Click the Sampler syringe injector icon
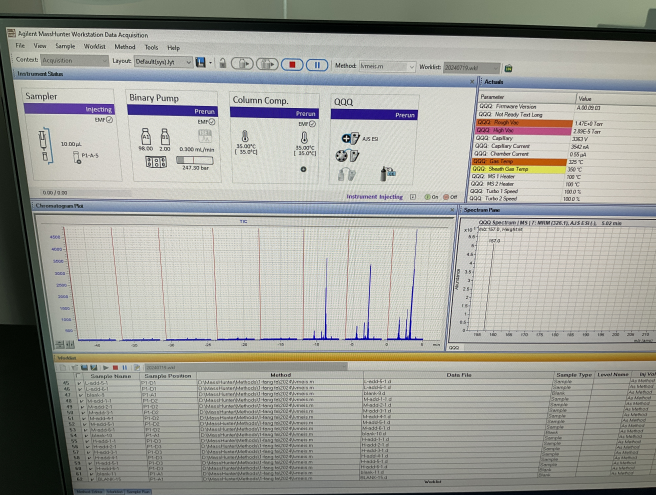 44,146
